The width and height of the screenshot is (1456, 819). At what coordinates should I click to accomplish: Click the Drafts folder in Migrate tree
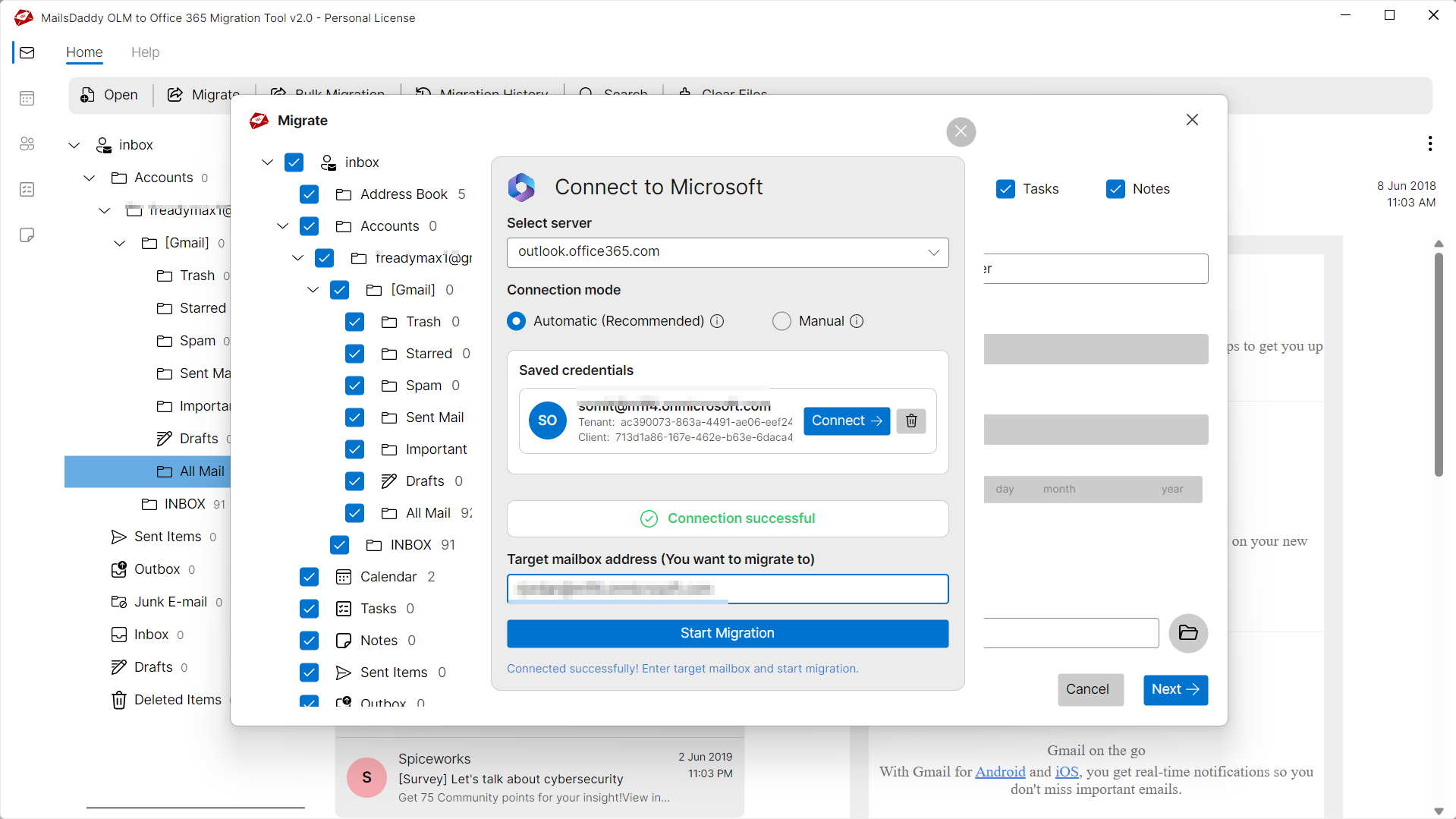tap(425, 481)
